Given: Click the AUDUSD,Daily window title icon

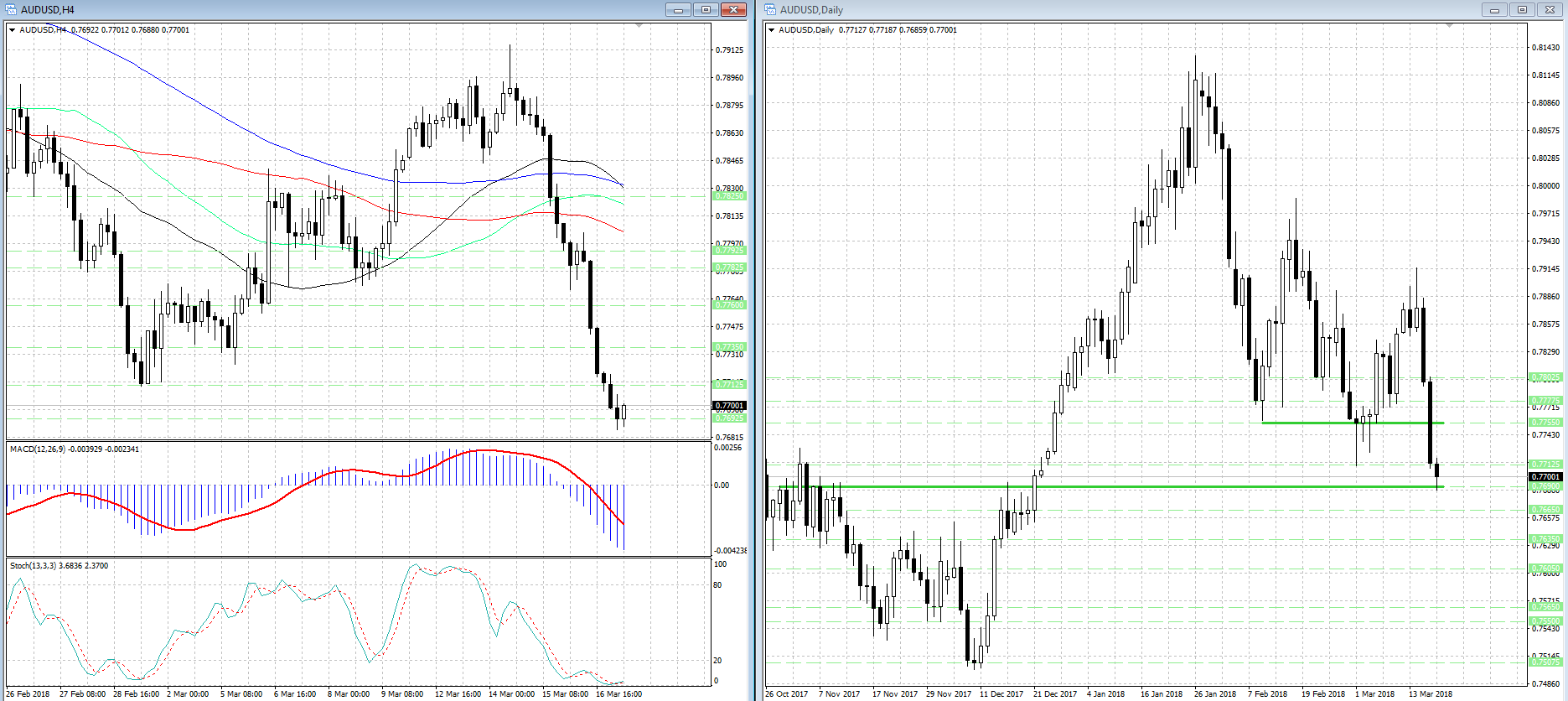Looking at the screenshot, I should 771,9.
